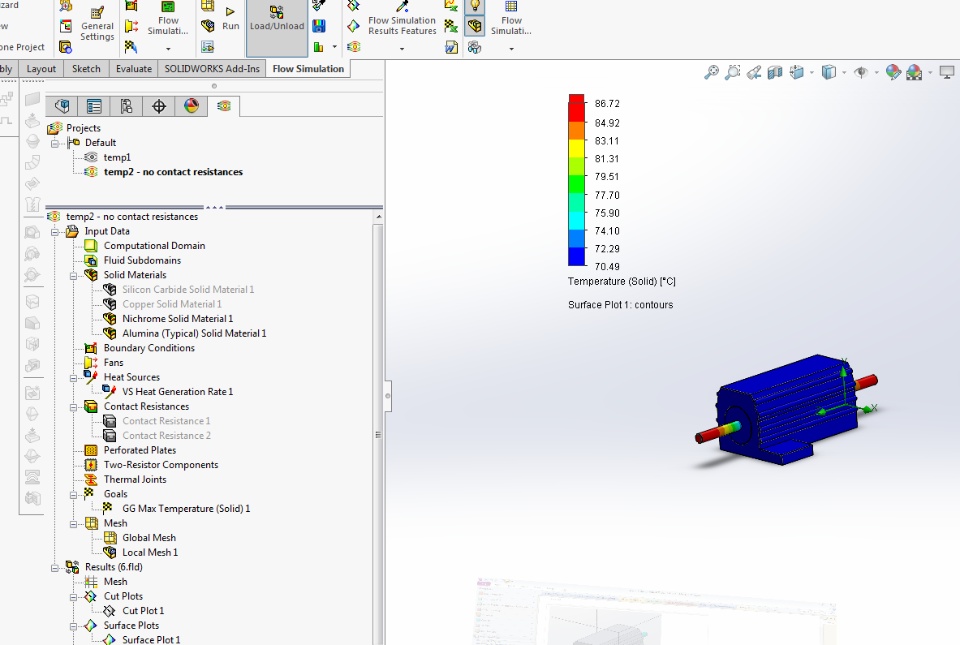Switch to the Layout tab

41,69
